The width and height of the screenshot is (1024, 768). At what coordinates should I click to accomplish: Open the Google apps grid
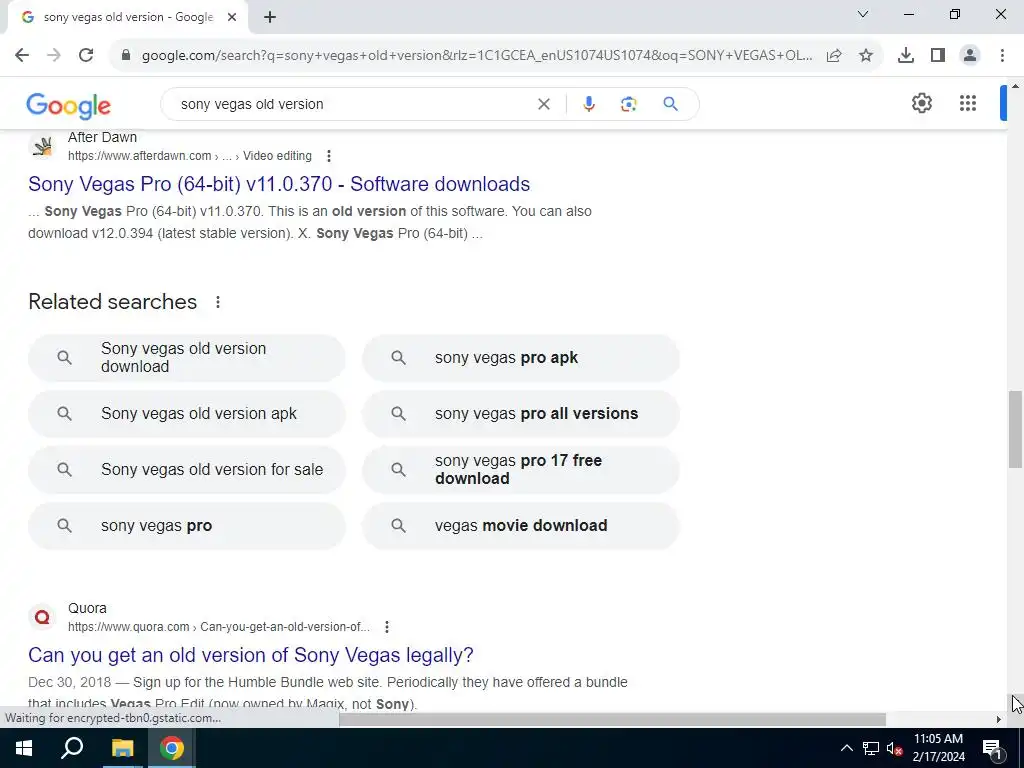point(968,103)
